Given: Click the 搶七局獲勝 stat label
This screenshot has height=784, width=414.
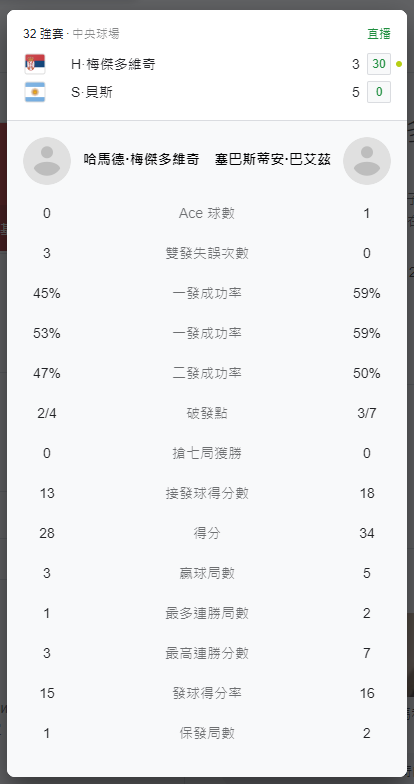Looking at the screenshot, I should [x=207, y=454].
